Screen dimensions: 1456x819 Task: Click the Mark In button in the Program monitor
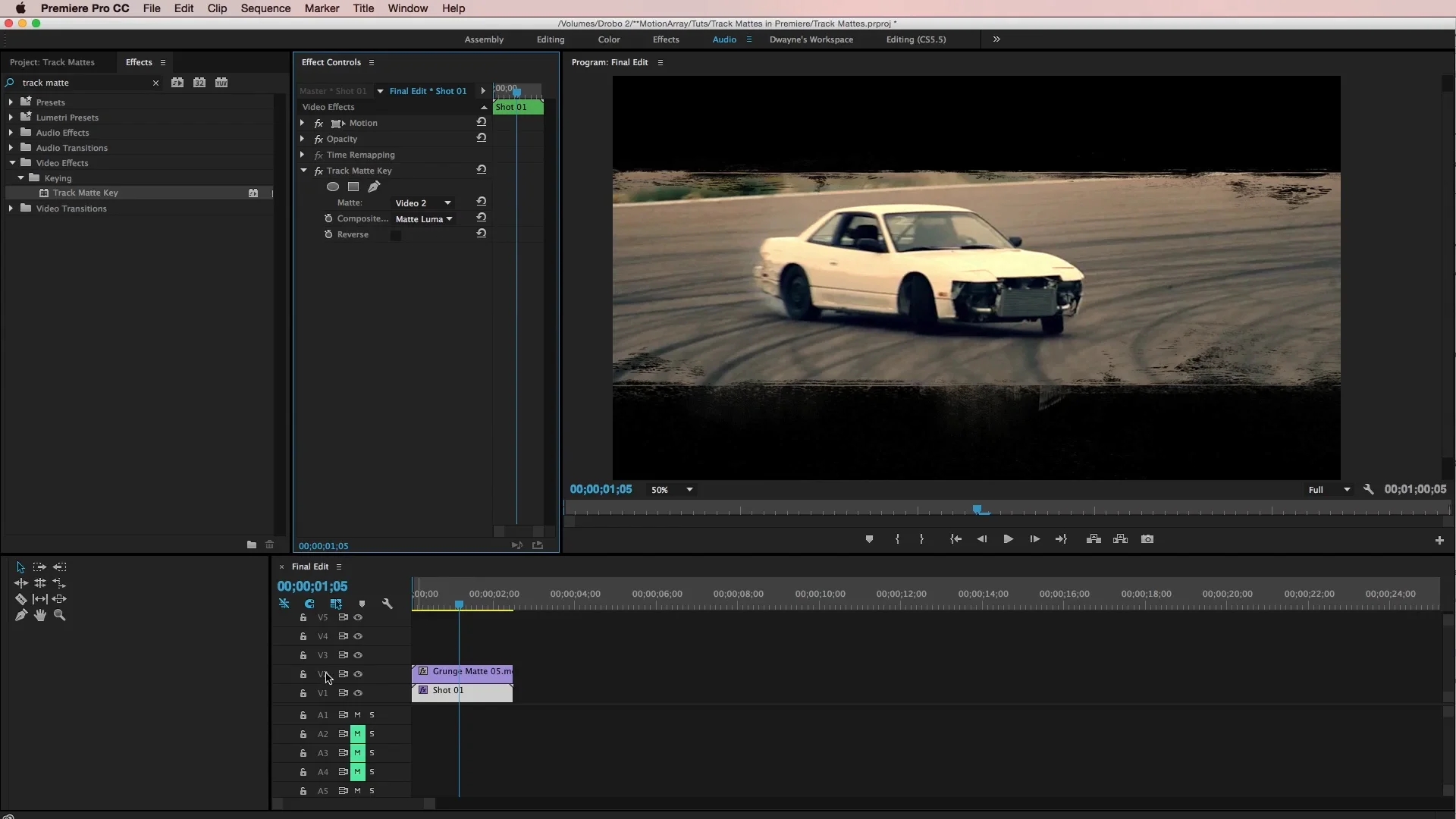898,539
